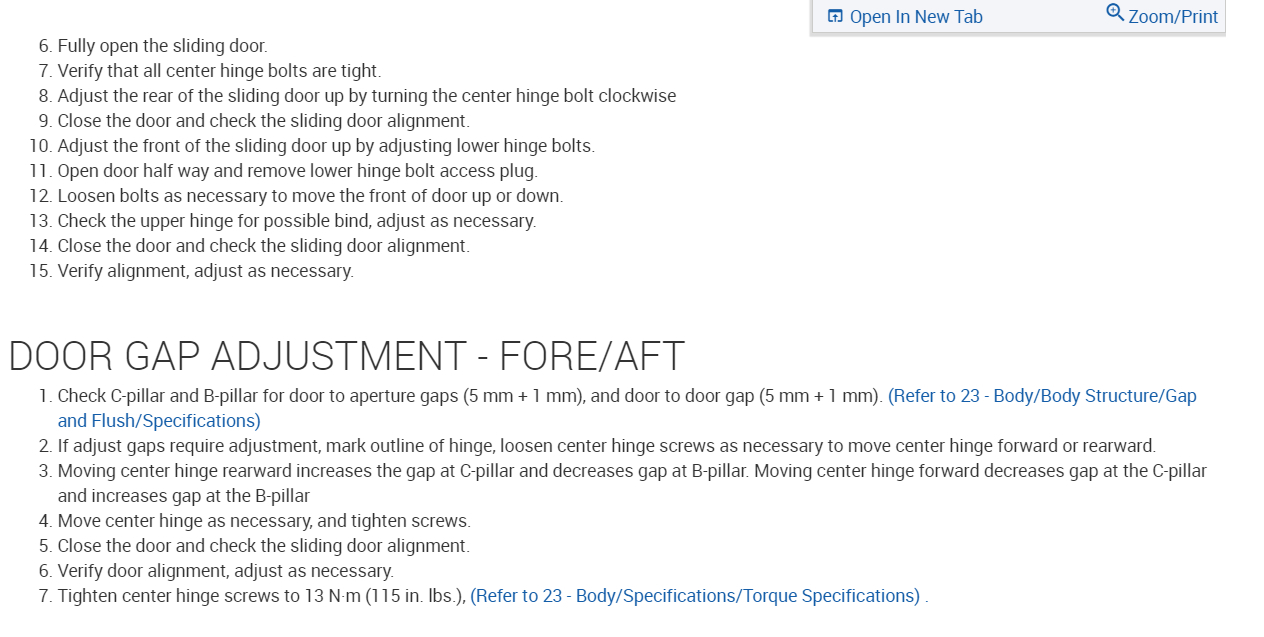Click the Open In New Tab icon
The image size is (1264, 637).
click(835, 16)
